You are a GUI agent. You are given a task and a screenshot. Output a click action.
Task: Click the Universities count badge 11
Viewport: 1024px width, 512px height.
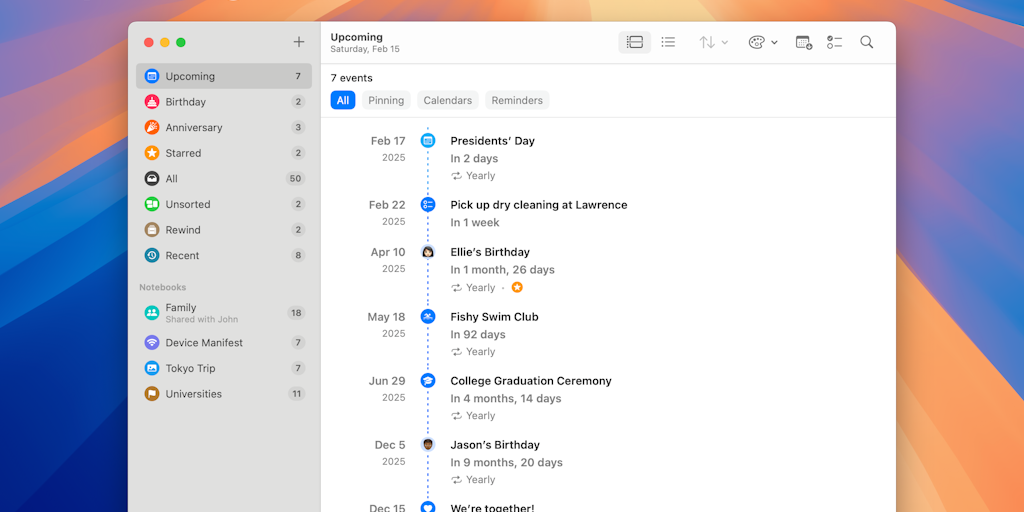296,394
